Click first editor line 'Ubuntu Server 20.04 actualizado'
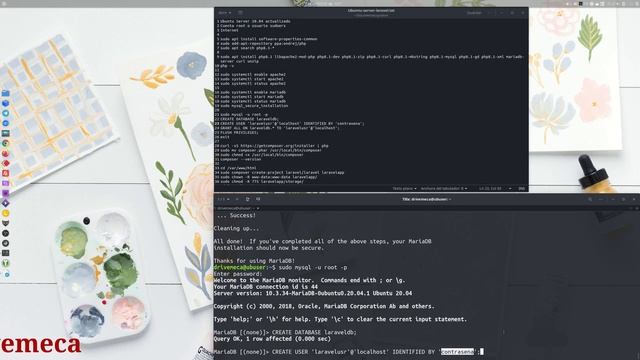This screenshot has width=640, height=360. coord(255,21)
